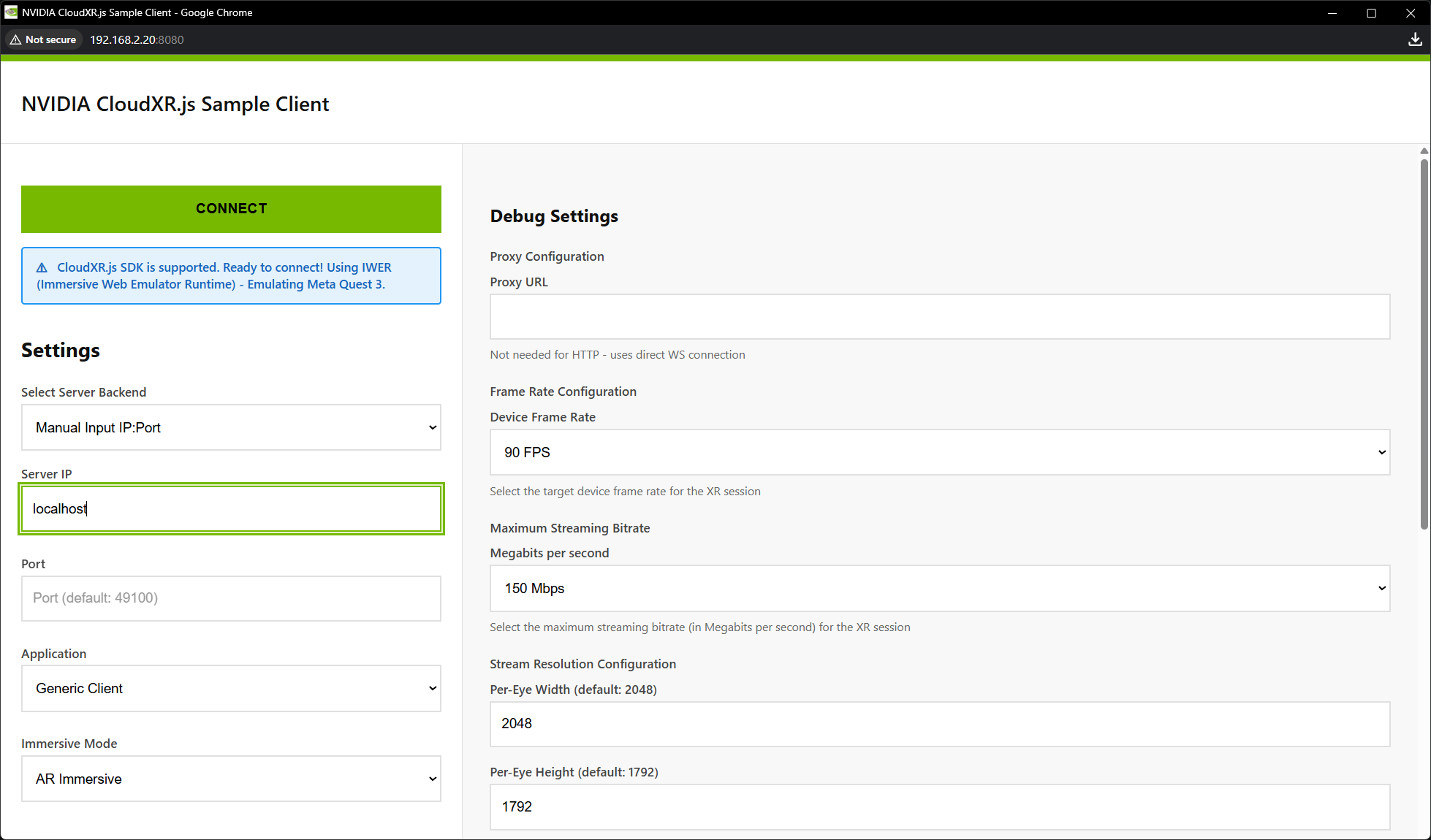
Task: Open the Application dropdown
Action: click(x=231, y=688)
